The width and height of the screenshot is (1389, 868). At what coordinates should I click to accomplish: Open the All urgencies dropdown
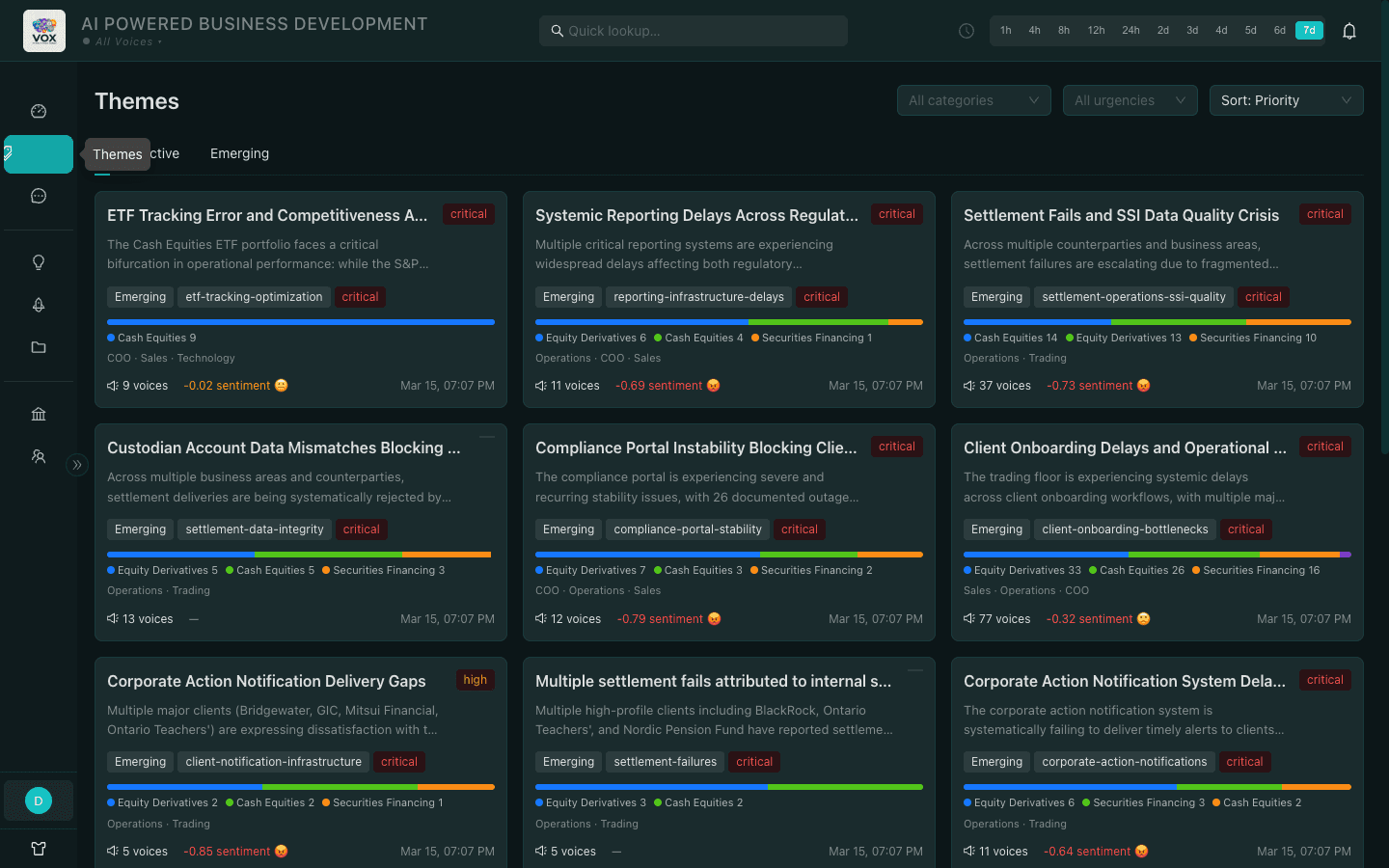1130,100
